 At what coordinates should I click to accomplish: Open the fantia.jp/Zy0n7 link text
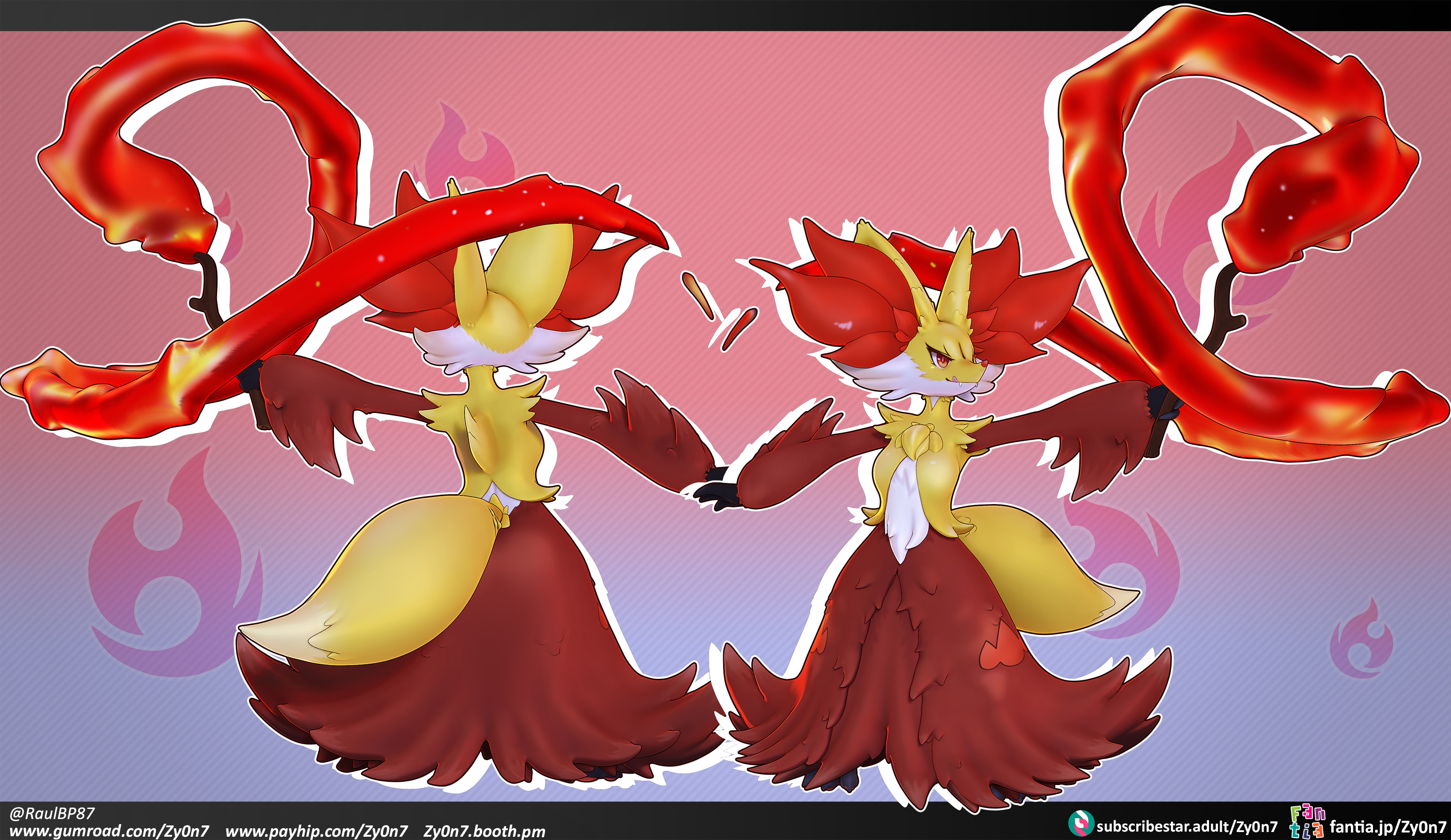(1388, 827)
